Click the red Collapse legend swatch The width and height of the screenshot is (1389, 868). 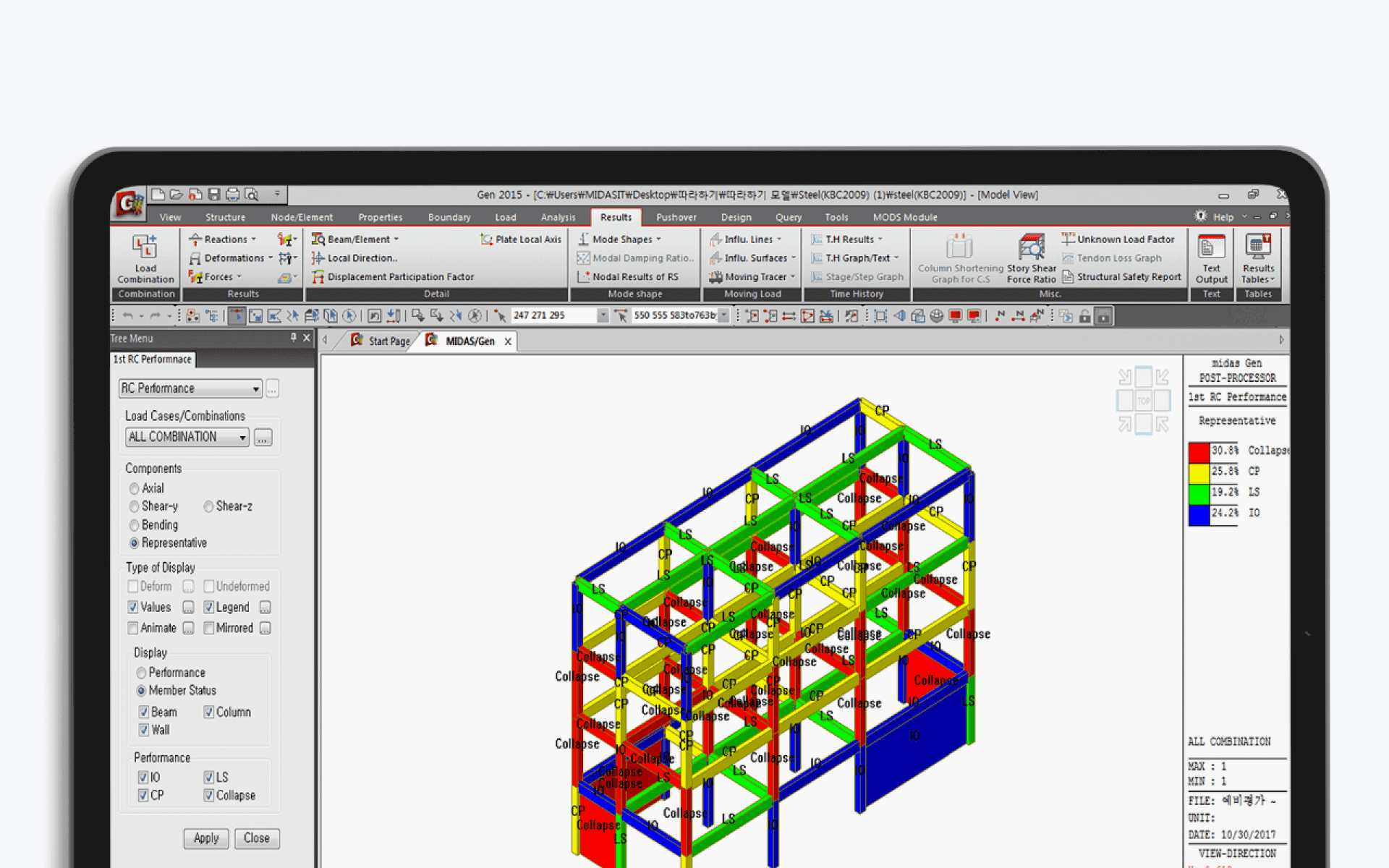pos(1199,453)
